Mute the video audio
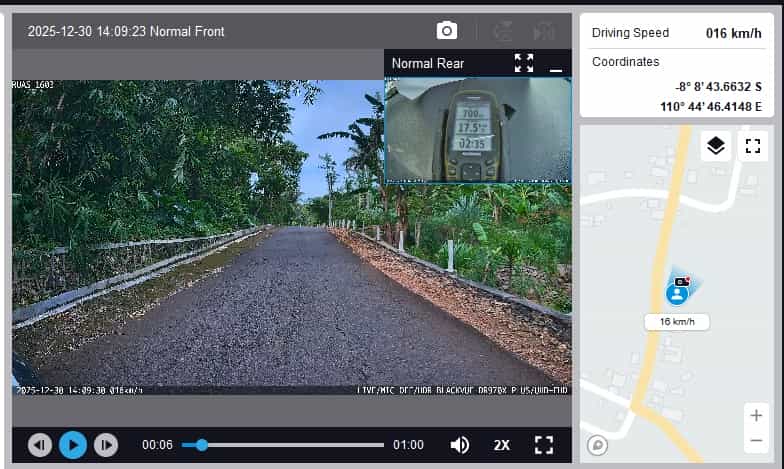 [460, 445]
